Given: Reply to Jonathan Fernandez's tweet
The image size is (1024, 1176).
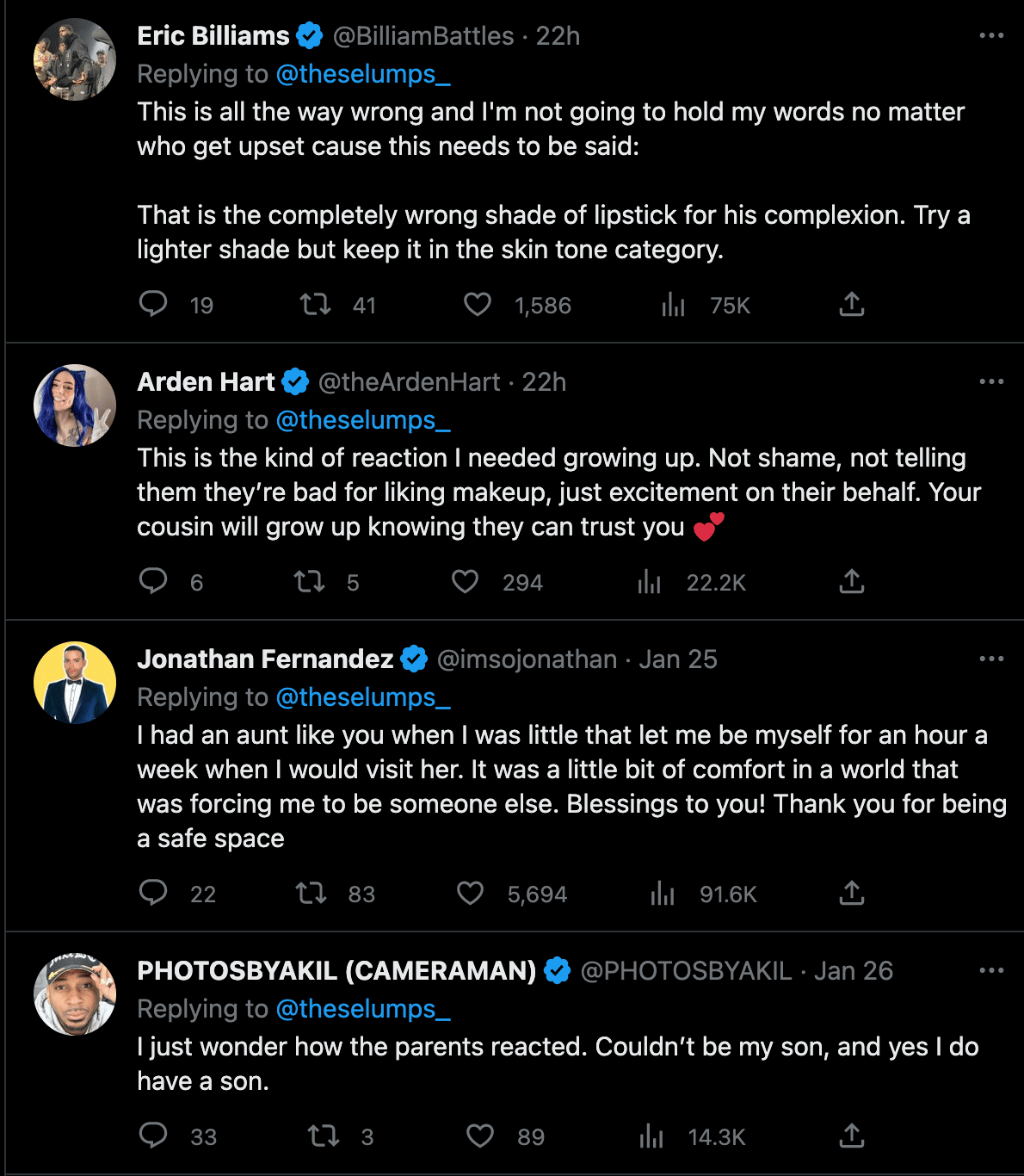Looking at the screenshot, I should click(153, 893).
